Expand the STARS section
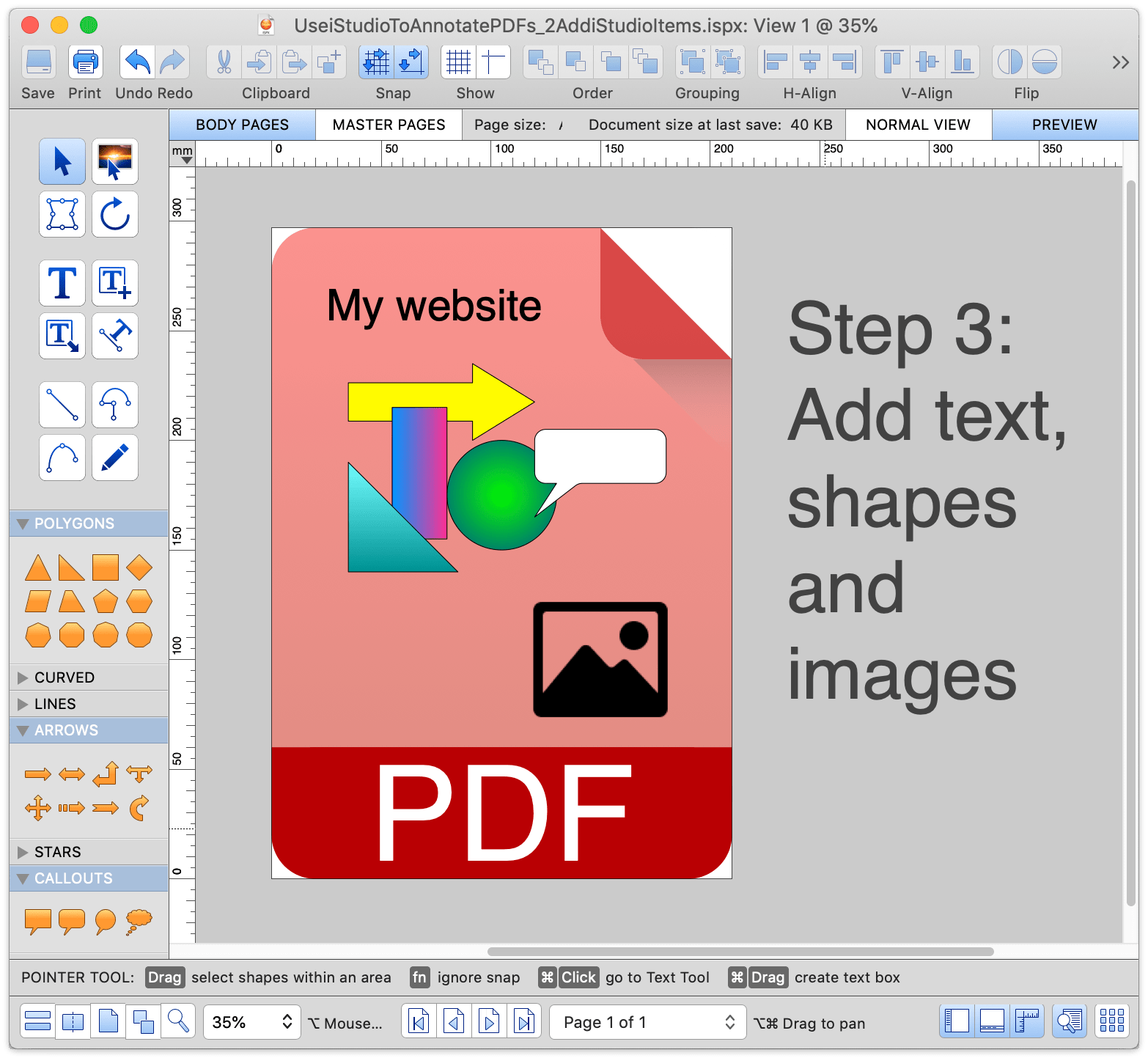The width and height of the screenshot is (1148, 1058). click(x=21, y=851)
